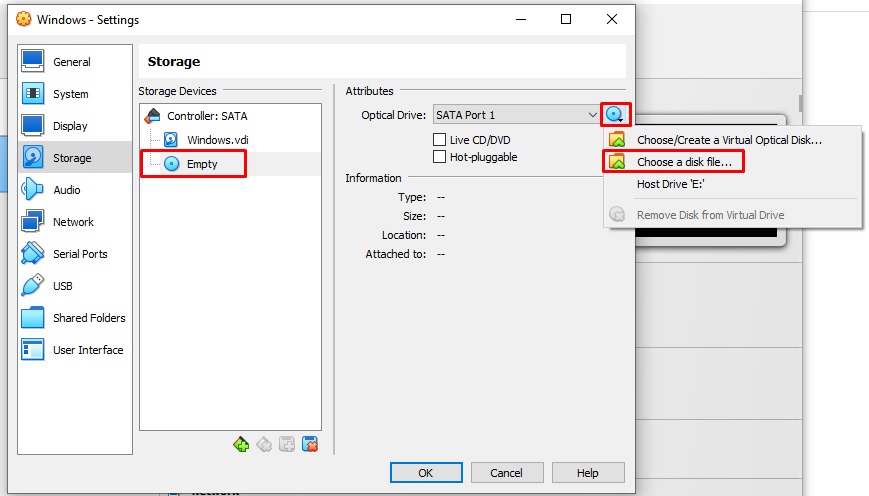The width and height of the screenshot is (869, 496).
Task: Minimize the Windows - Settings dialog
Action: (x=521, y=19)
